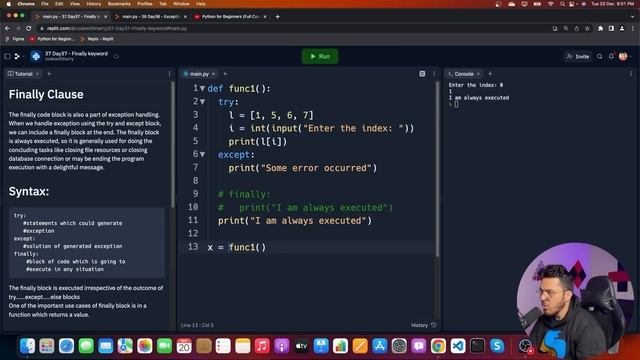Open the Apple menu
Viewport: 640px width, 360px height.
pos(9,4)
